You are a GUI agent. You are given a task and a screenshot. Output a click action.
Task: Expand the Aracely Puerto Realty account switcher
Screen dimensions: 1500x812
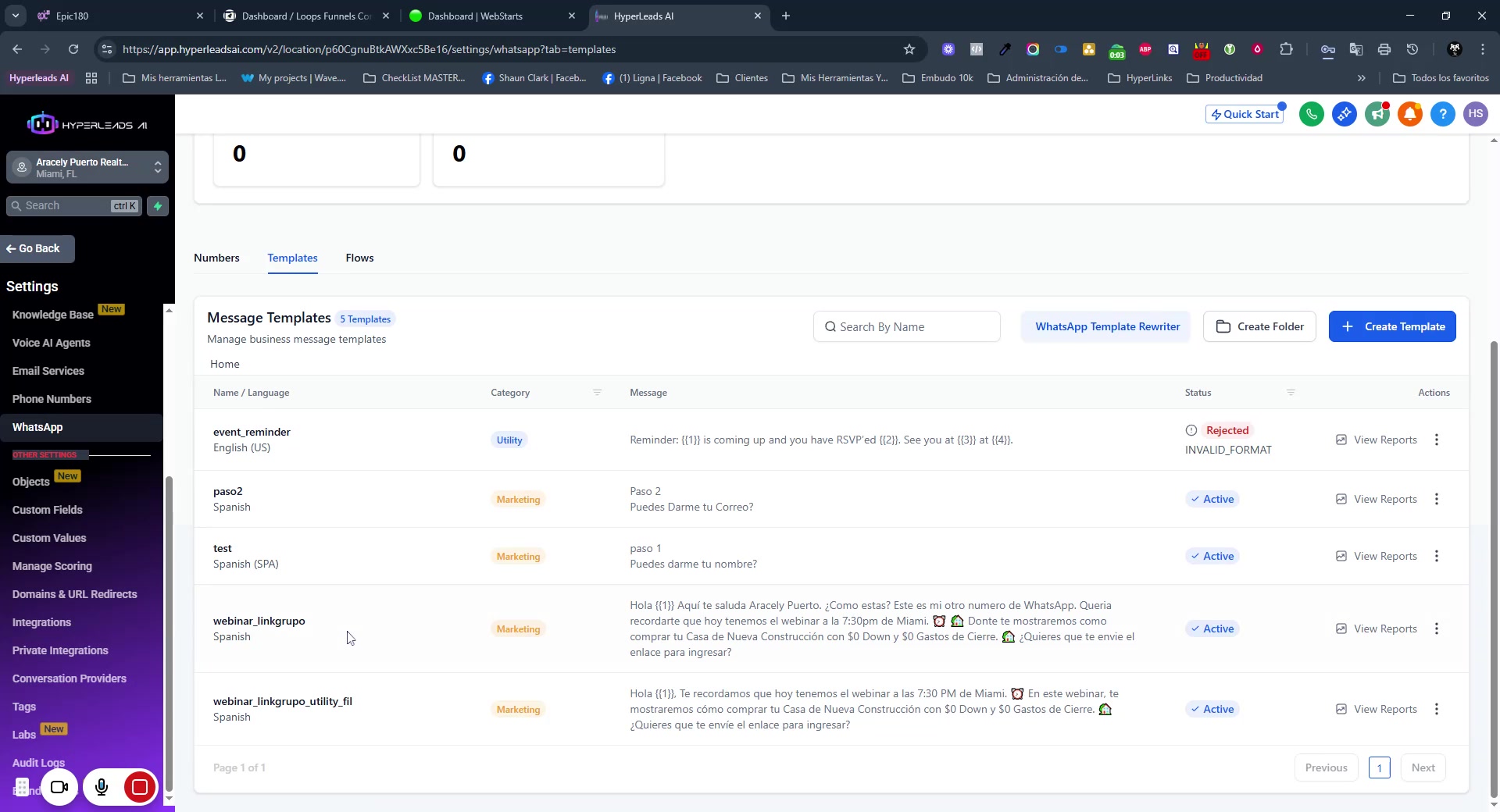pos(87,167)
